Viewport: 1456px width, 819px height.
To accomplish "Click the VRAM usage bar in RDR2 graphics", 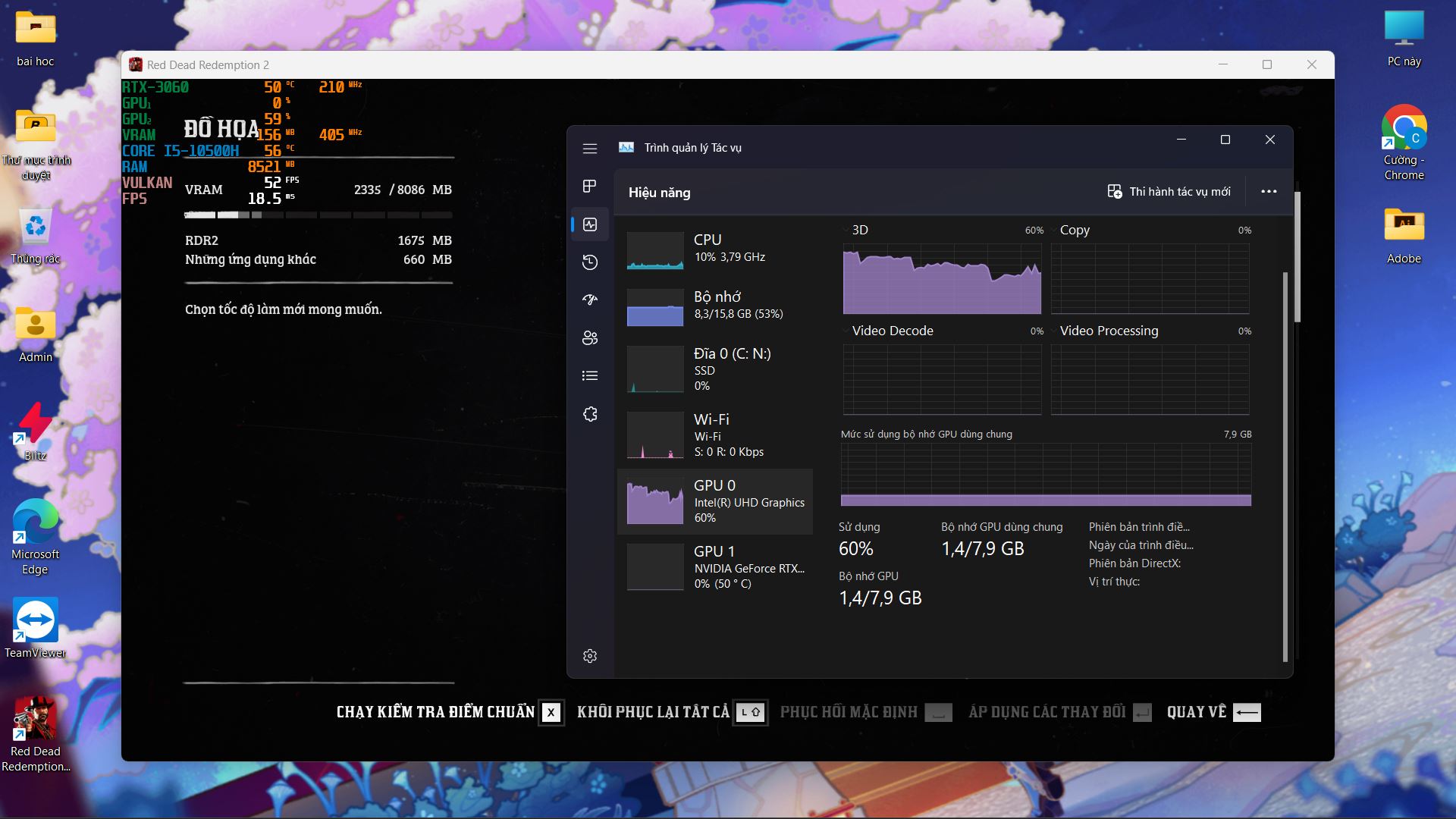I will coord(318,215).
